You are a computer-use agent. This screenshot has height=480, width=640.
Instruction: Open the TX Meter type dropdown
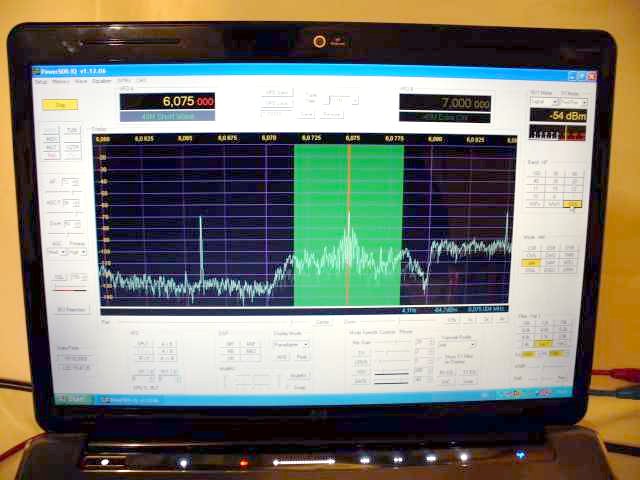pyautogui.click(x=574, y=102)
